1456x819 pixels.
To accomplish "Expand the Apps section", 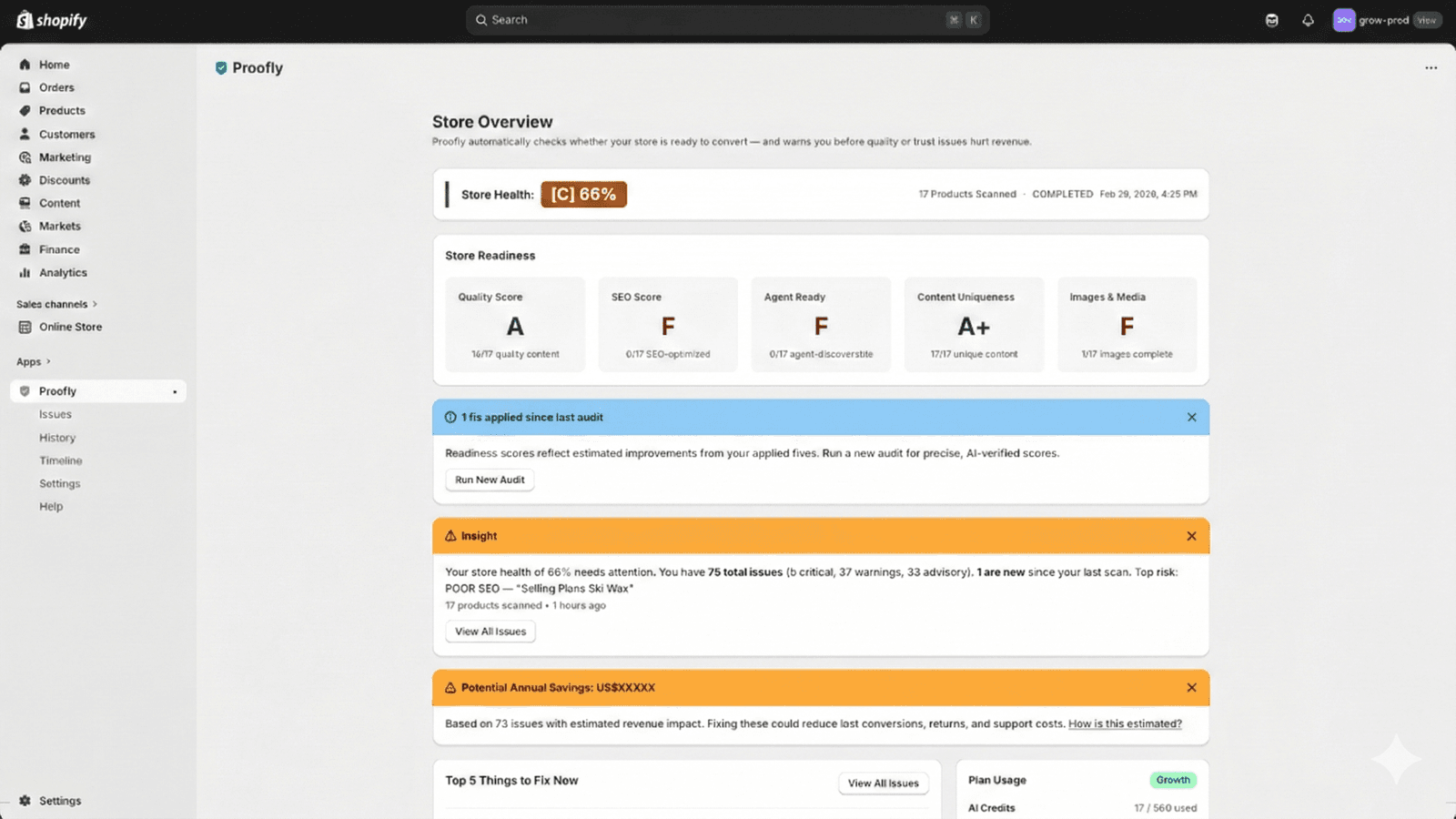I will coord(34,361).
